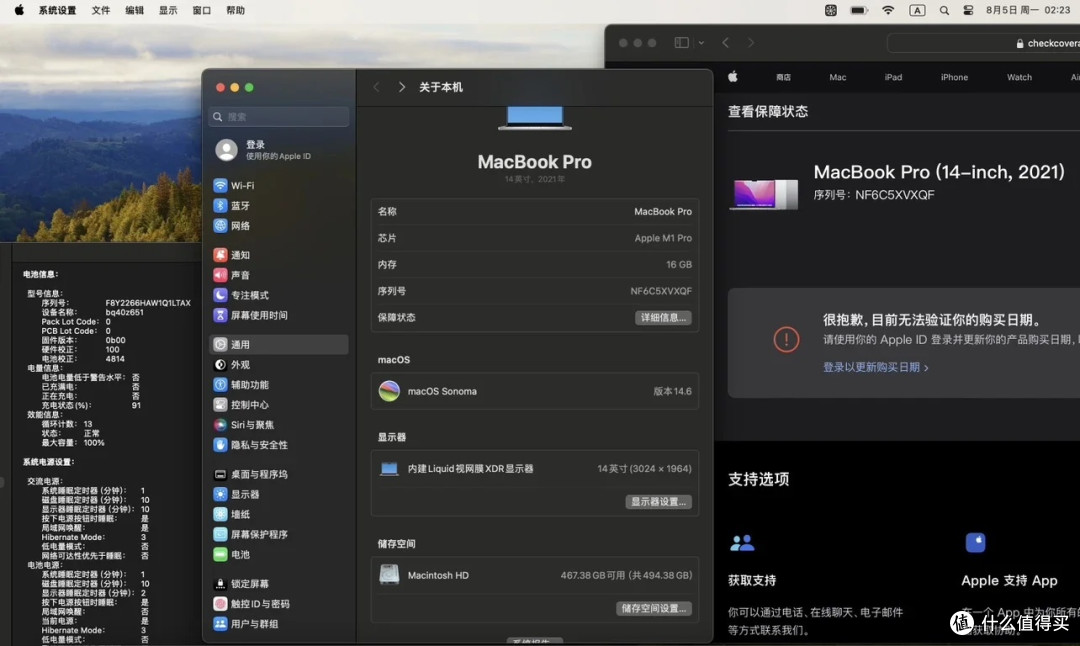Open Battery (电池) settings in sidebar

point(279,554)
